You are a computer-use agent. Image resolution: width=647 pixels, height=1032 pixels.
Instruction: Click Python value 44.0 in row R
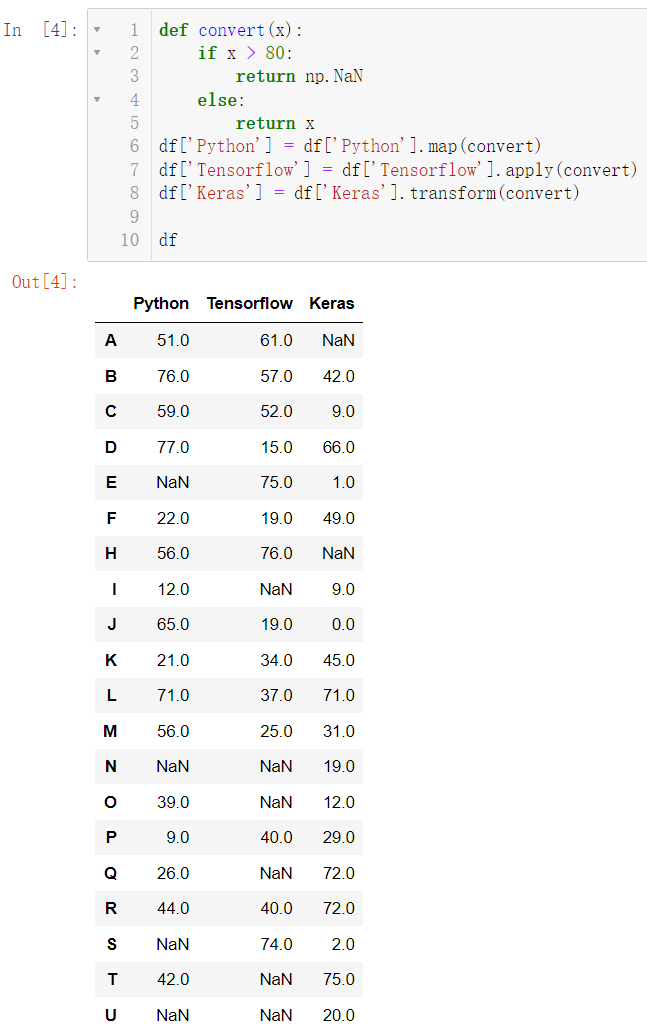click(173, 908)
